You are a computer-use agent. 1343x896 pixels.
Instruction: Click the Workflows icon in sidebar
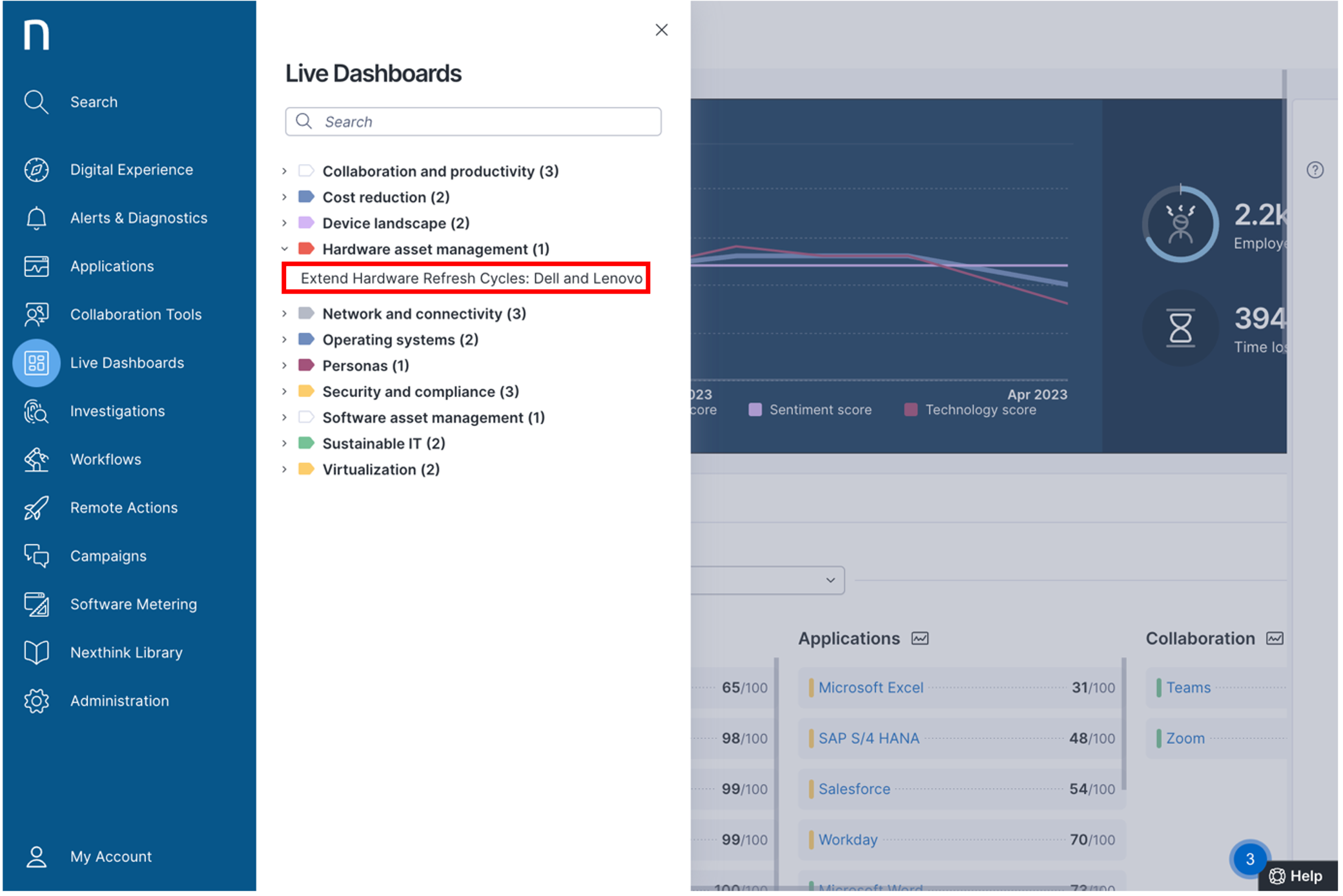pyautogui.click(x=36, y=460)
